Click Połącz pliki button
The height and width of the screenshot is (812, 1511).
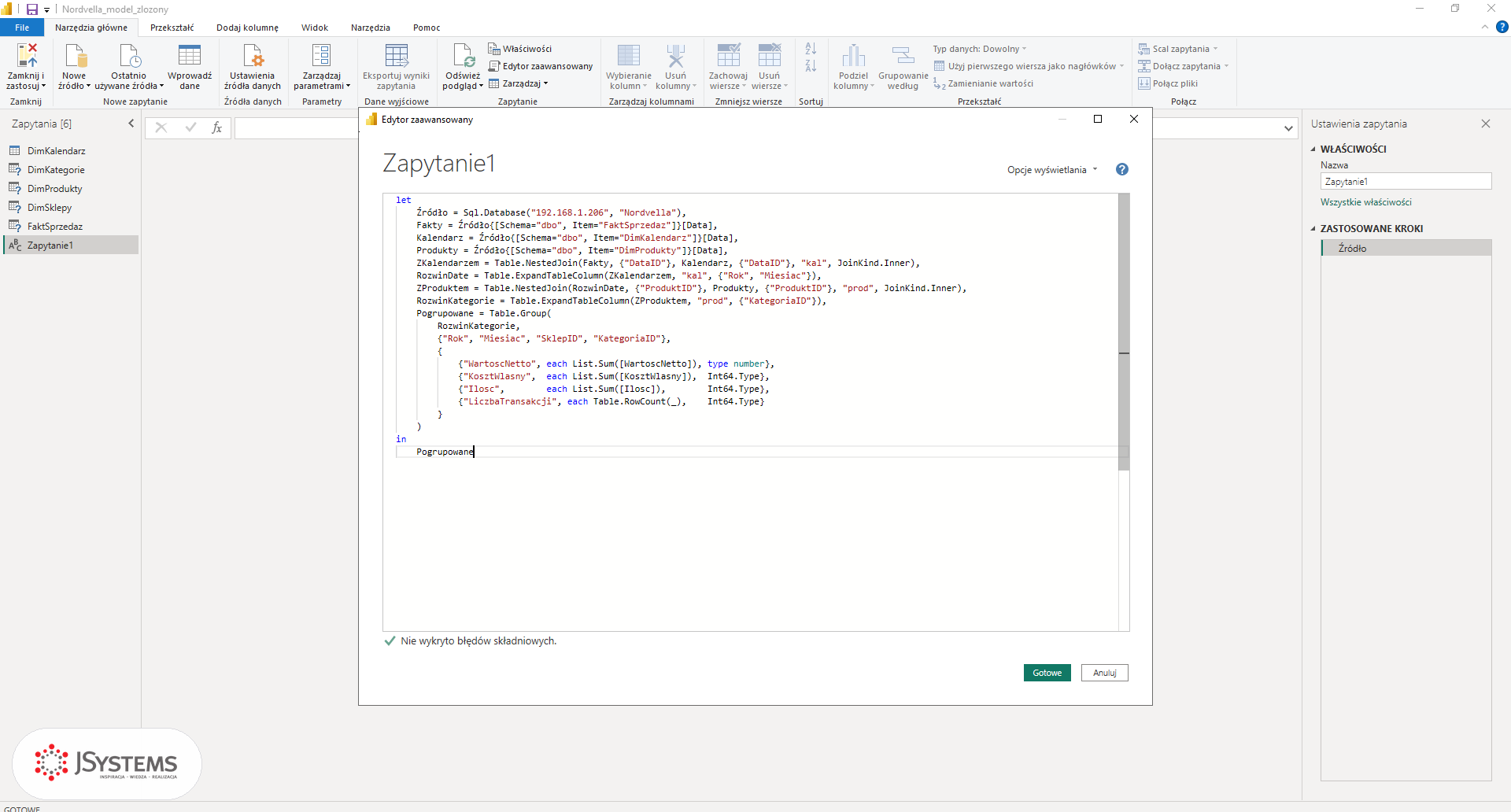1168,83
